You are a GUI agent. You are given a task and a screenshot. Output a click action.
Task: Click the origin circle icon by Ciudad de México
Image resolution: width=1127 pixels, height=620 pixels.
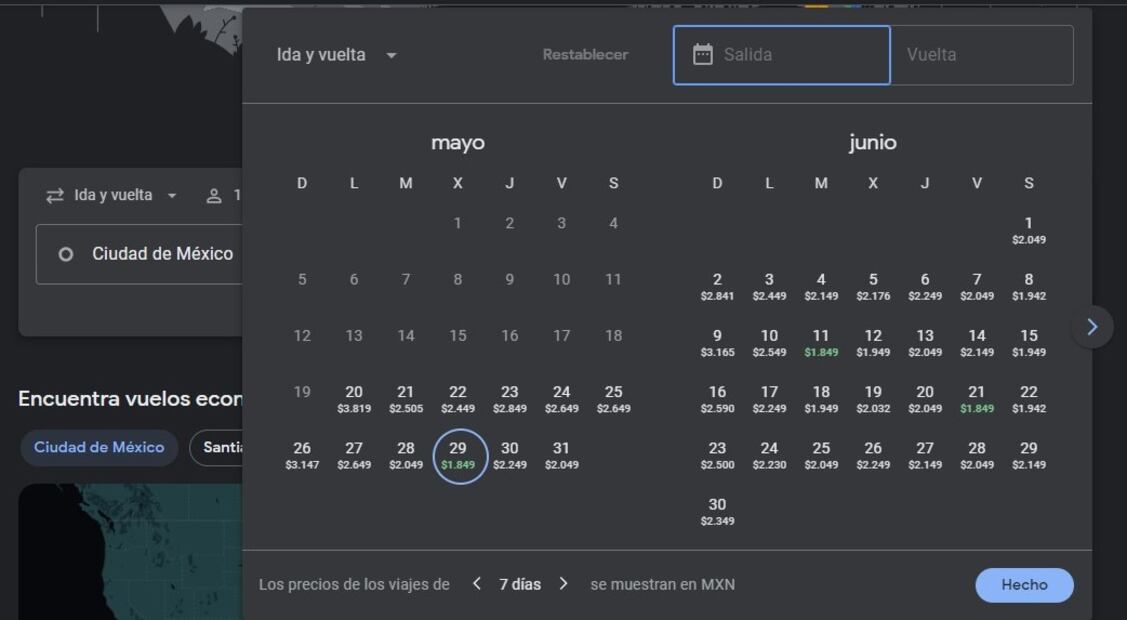coord(66,255)
